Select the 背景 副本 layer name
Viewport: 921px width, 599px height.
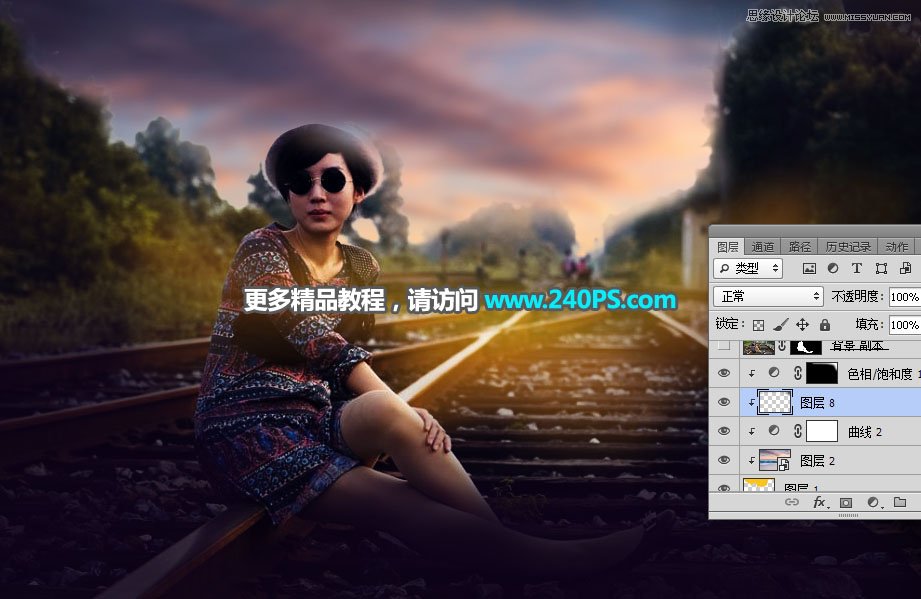pyautogui.click(x=859, y=346)
